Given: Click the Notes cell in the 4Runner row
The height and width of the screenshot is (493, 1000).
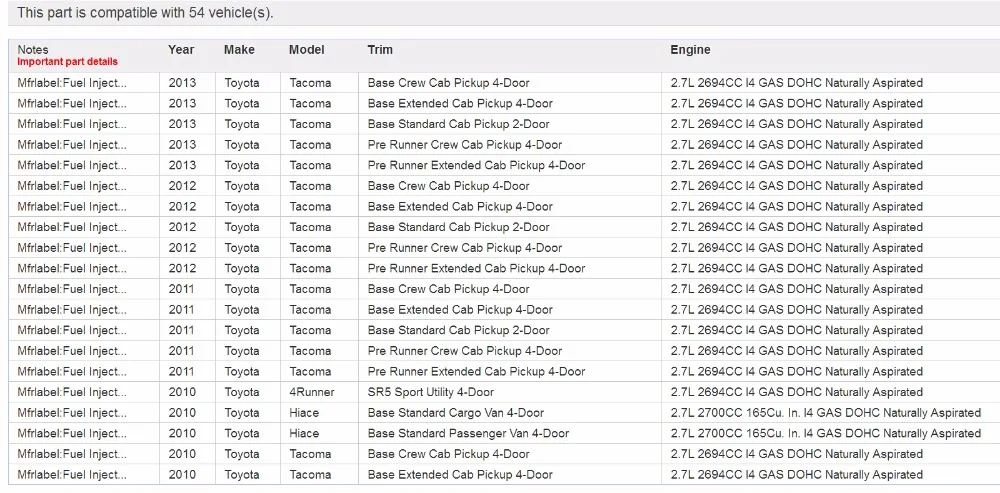Looking at the screenshot, I should (x=72, y=392).
